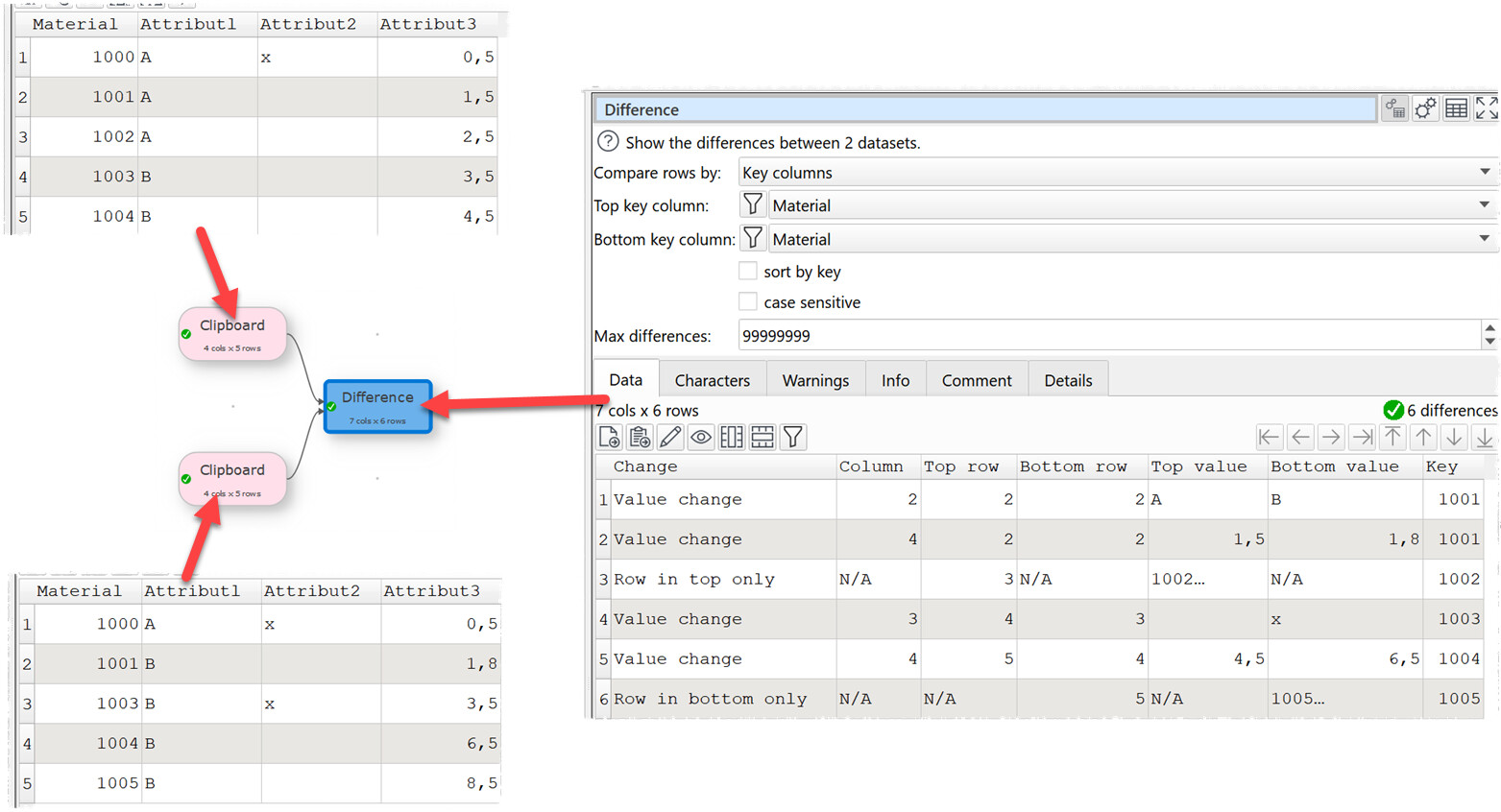Switch to the Warnings tab

pos(815,380)
